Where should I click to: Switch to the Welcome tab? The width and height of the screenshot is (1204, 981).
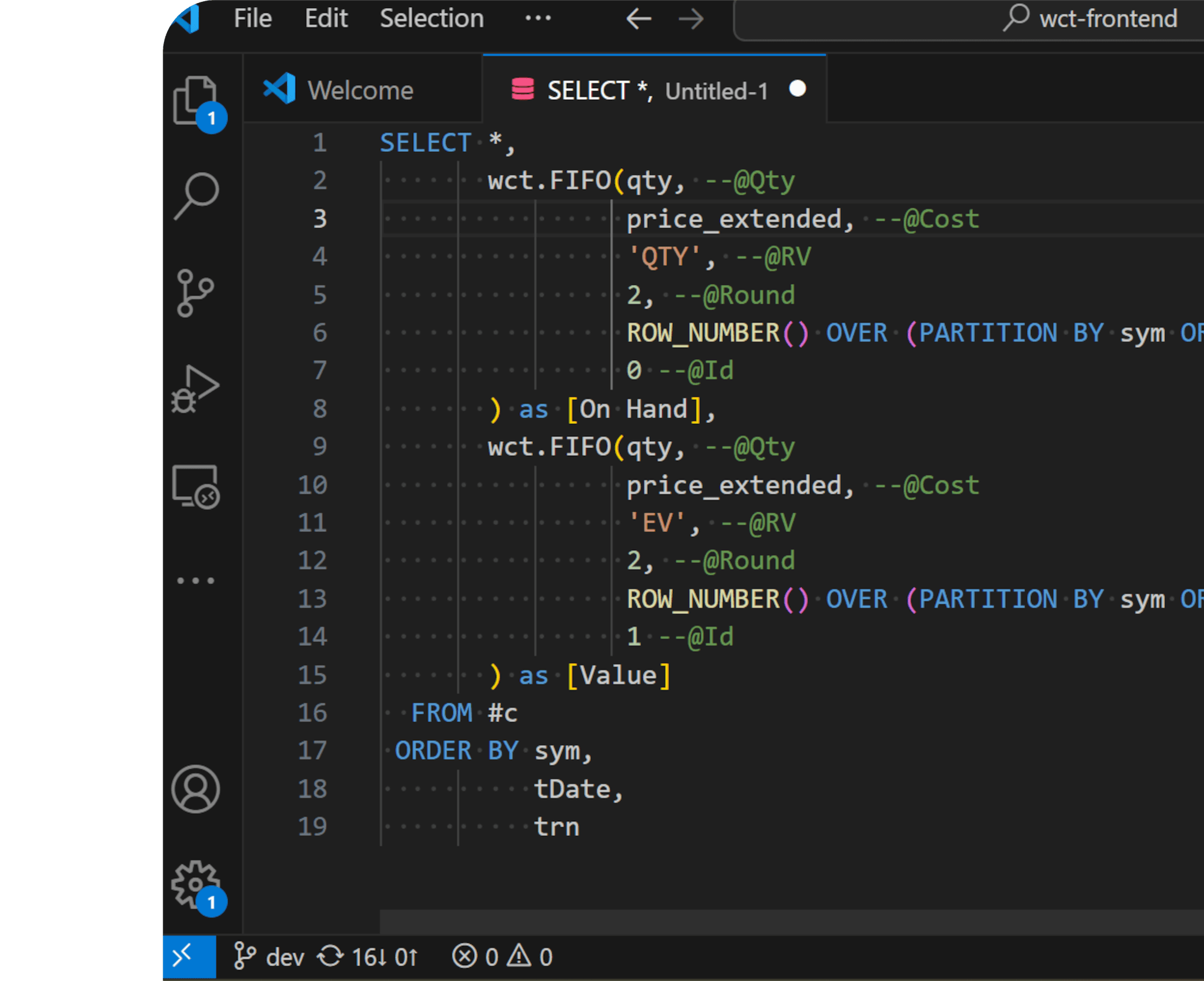click(360, 91)
